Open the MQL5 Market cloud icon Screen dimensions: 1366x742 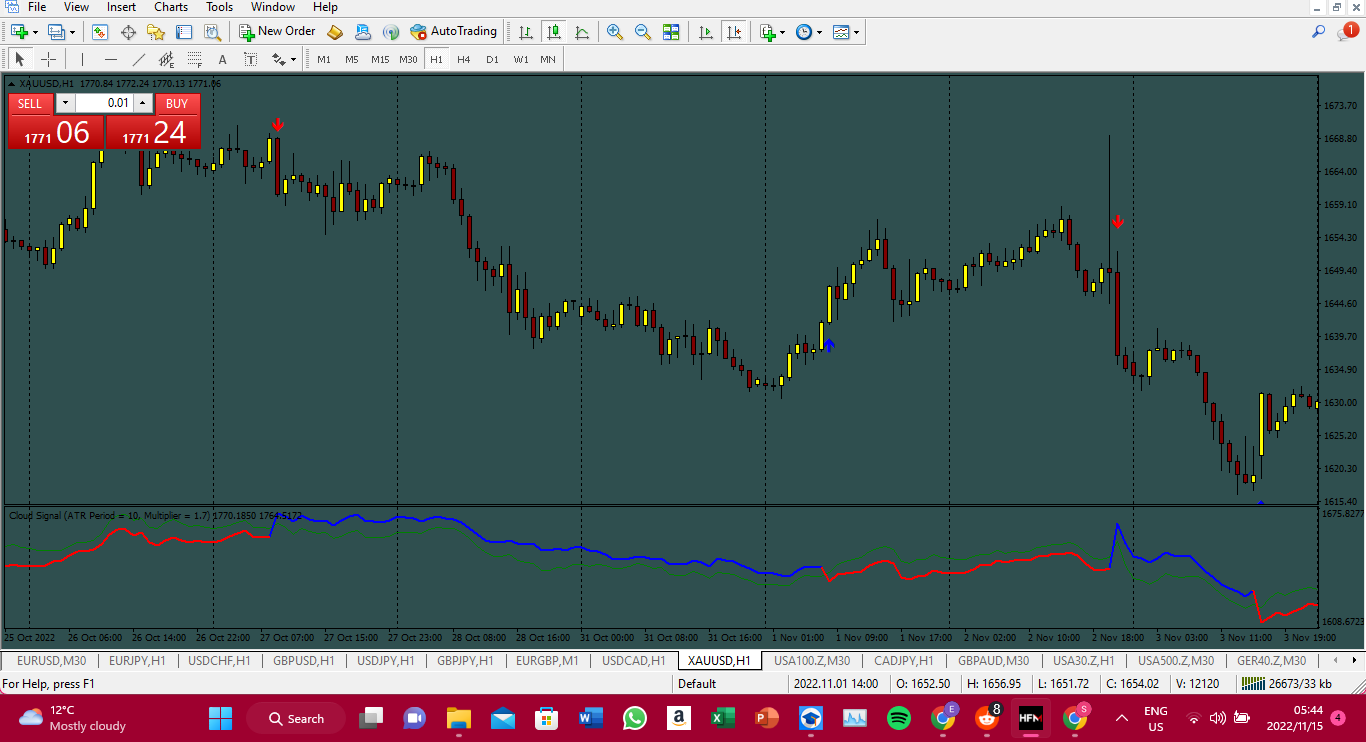click(363, 32)
